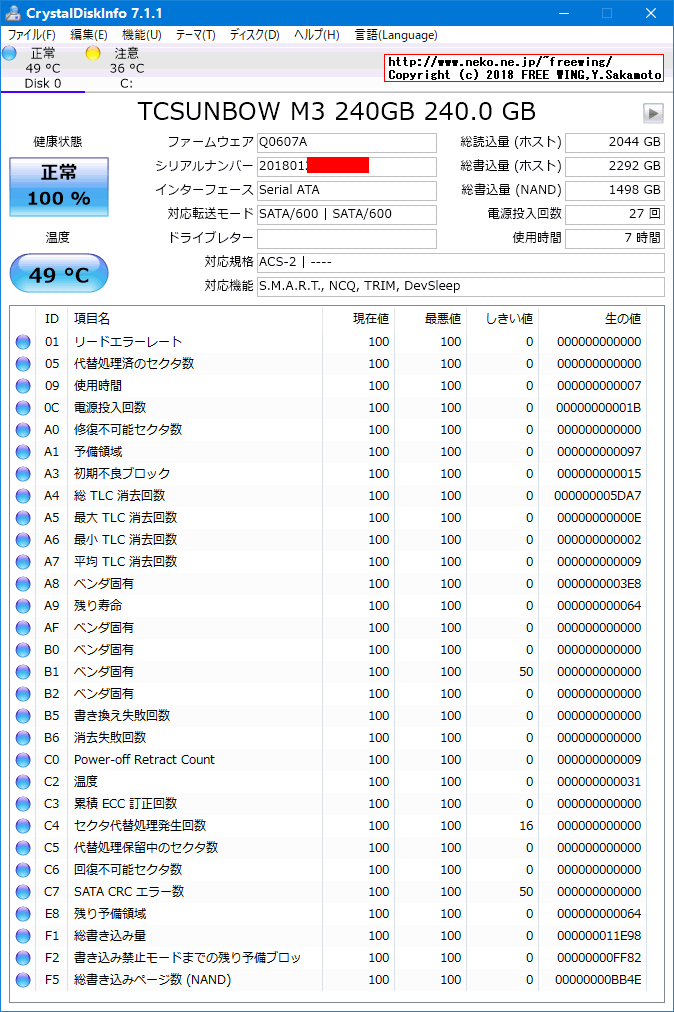674x1012 pixels.
Task: Click the row name 書き込み禁止モードまでの残り予備ブロッ
Action: tap(187, 958)
